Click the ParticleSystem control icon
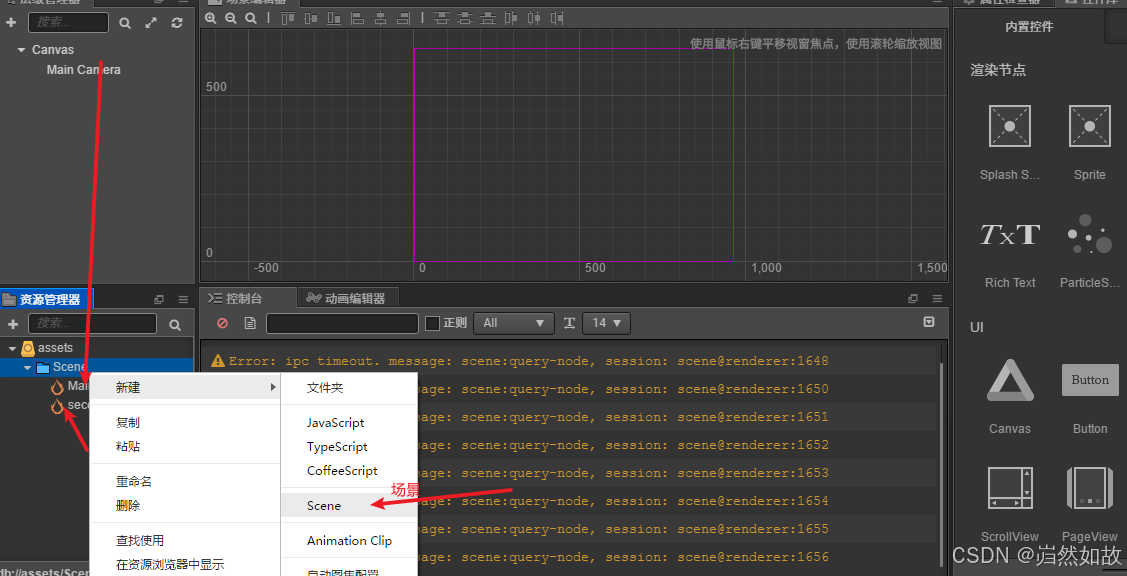This screenshot has height=576, width=1127. [1090, 234]
